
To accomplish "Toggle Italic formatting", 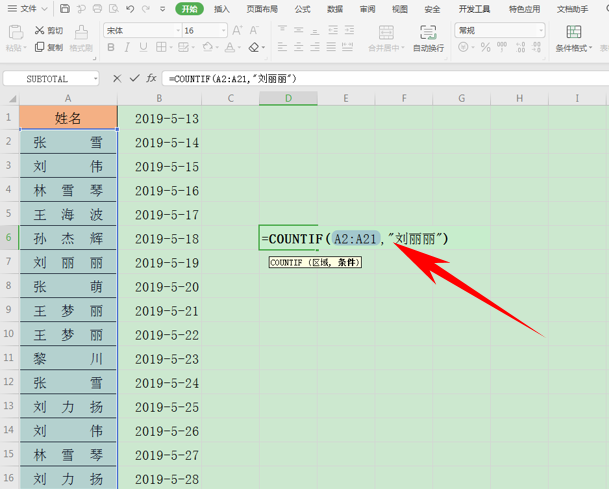I will 127,47.
